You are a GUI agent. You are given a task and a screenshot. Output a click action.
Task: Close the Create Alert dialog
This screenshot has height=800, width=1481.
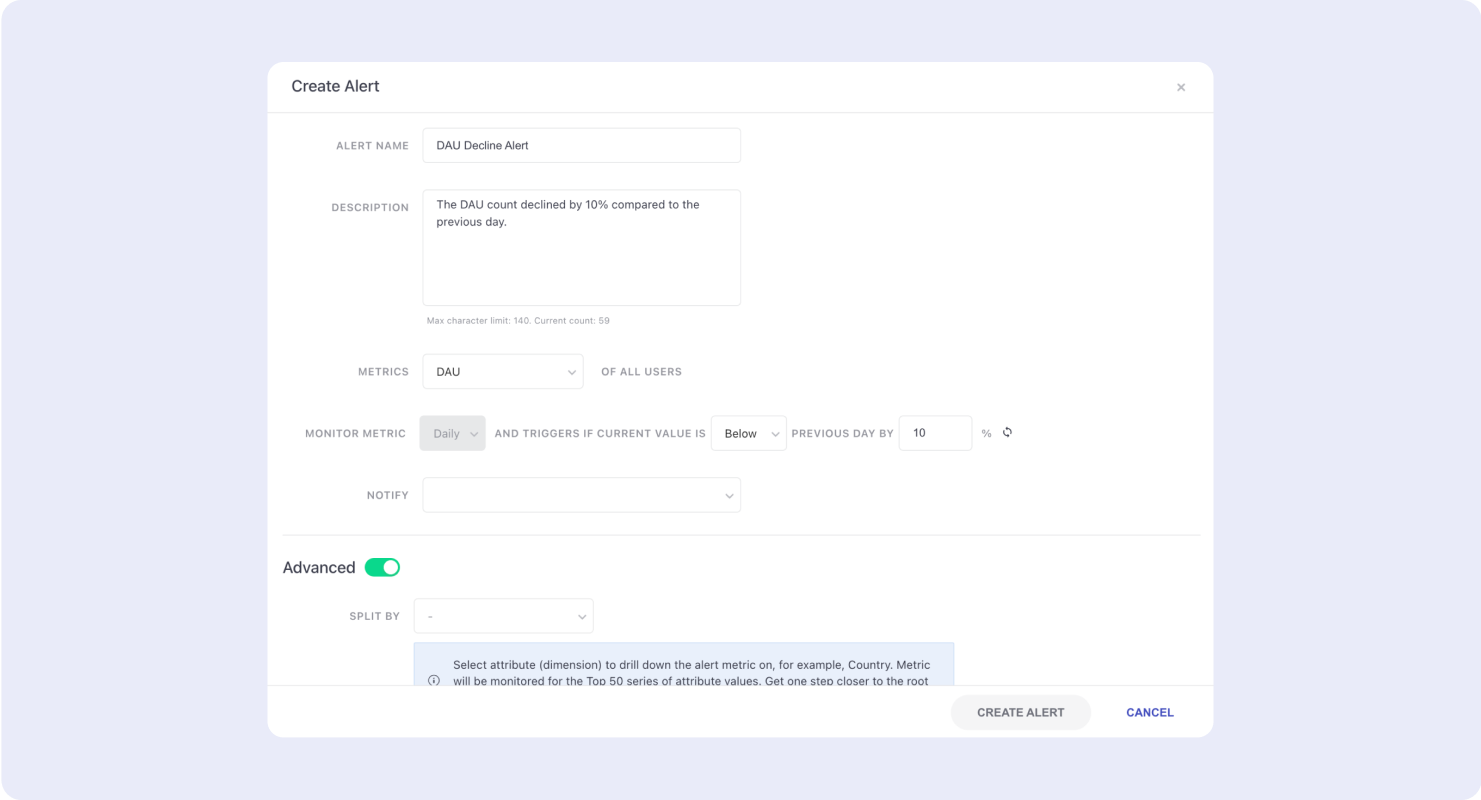coord(1181,88)
